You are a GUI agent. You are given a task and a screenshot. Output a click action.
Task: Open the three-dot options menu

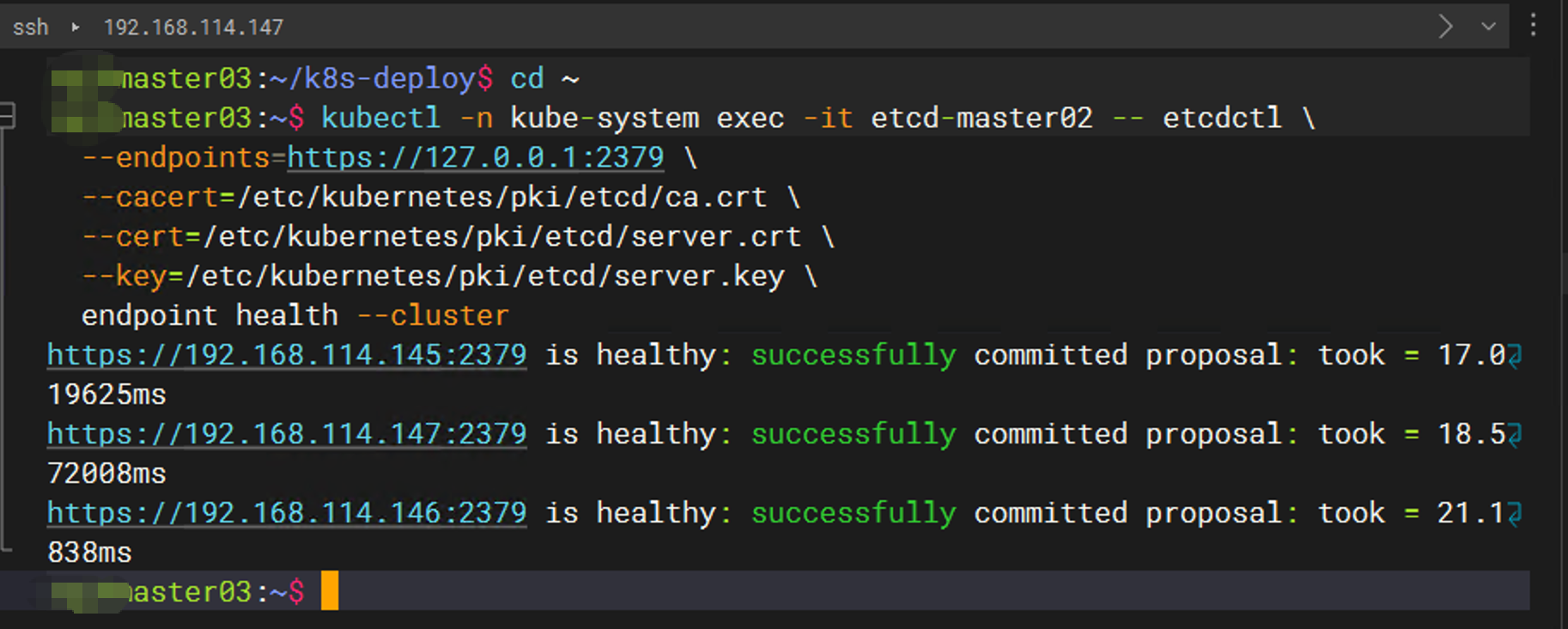click(x=1533, y=25)
